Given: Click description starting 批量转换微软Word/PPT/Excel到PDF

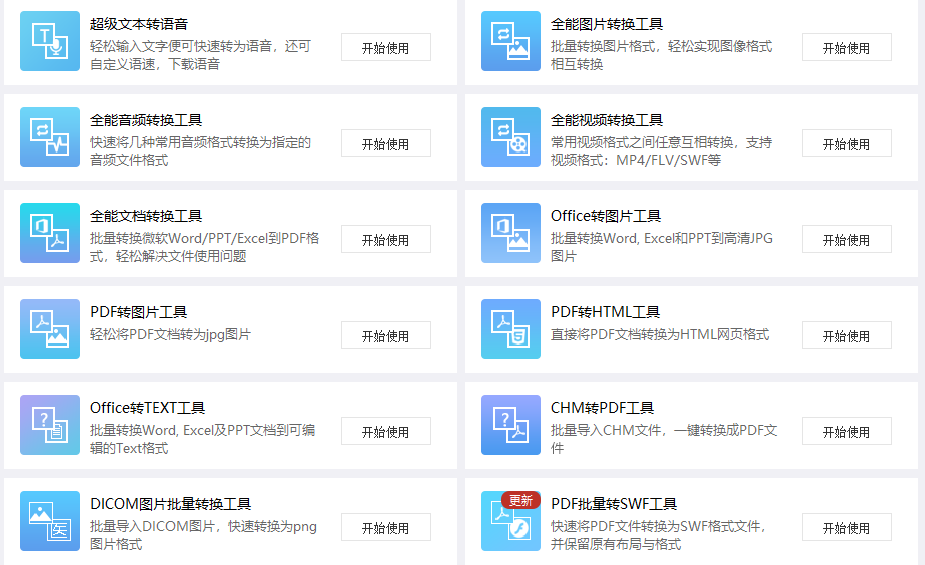Looking at the screenshot, I should click(x=205, y=247).
